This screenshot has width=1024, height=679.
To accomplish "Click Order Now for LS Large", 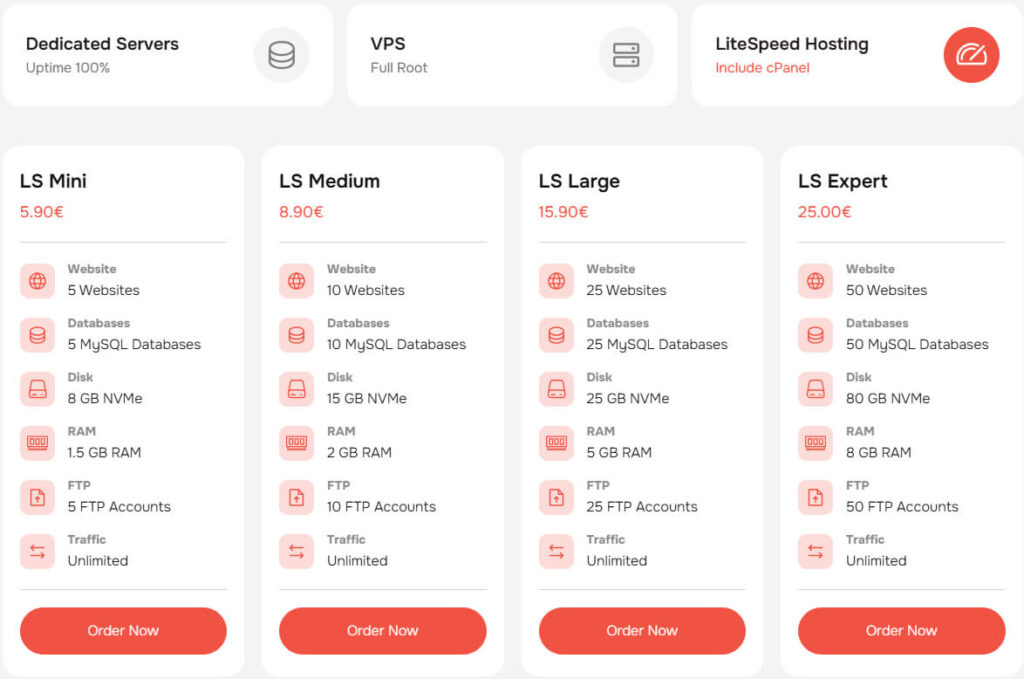I will 641,631.
